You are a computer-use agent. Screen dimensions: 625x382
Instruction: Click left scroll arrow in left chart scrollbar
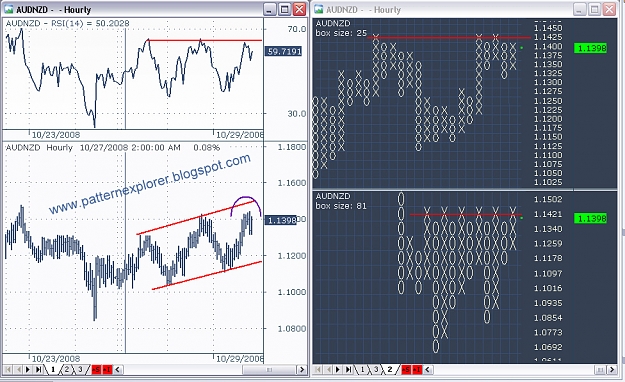(x=118, y=370)
